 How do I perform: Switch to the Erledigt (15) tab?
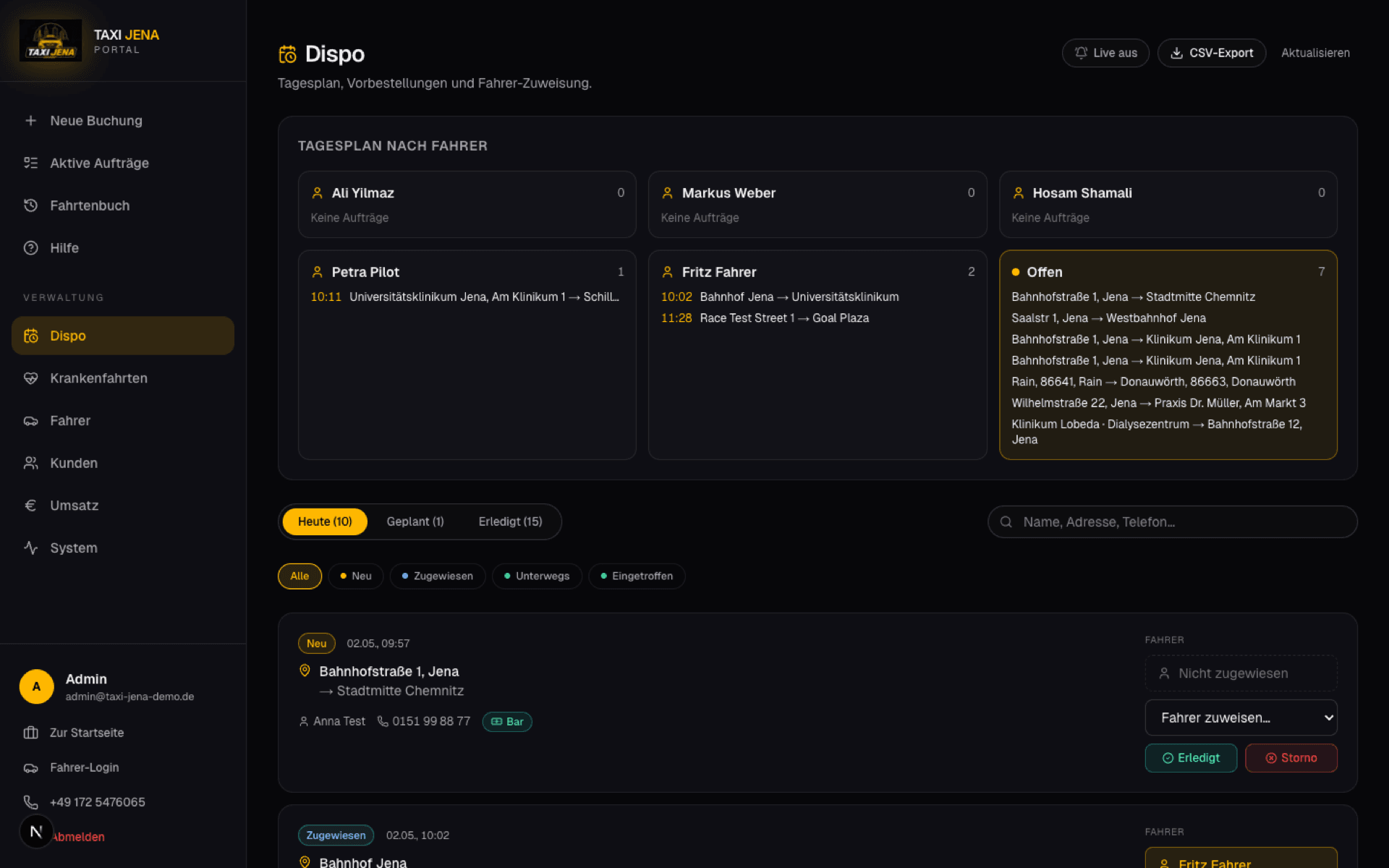click(510, 522)
